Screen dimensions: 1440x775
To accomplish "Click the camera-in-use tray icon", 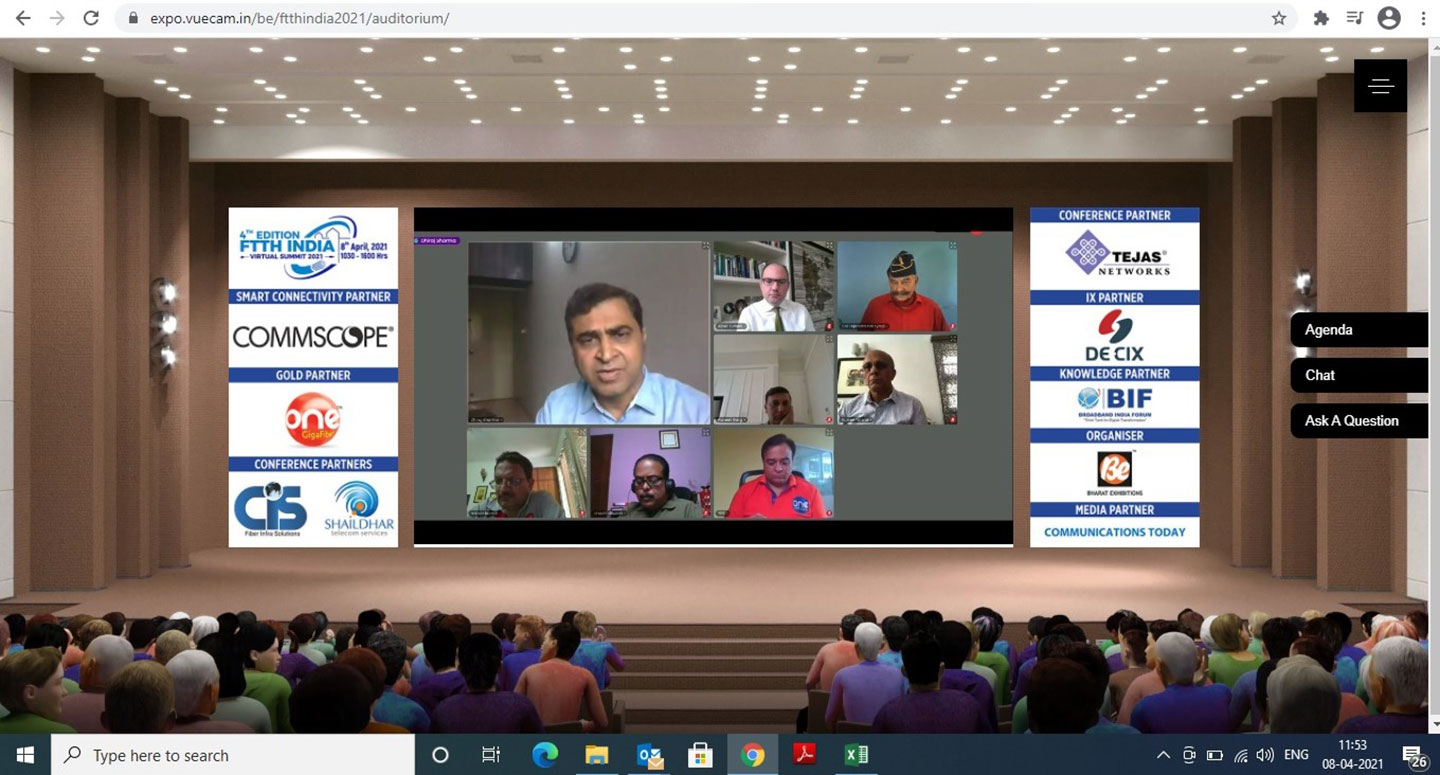I will 1189,755.
